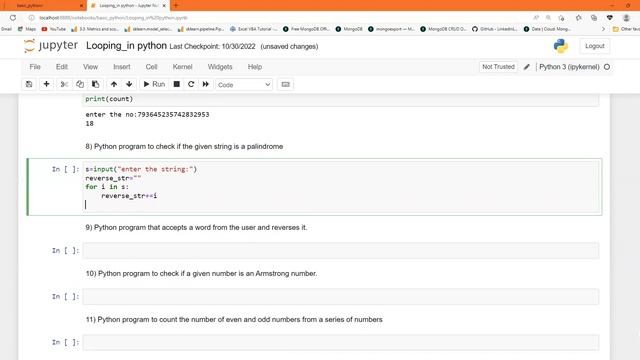Close the Looping_in python browser tab
640x360 pixels.
pyautogui.click(x=164, y=6)
